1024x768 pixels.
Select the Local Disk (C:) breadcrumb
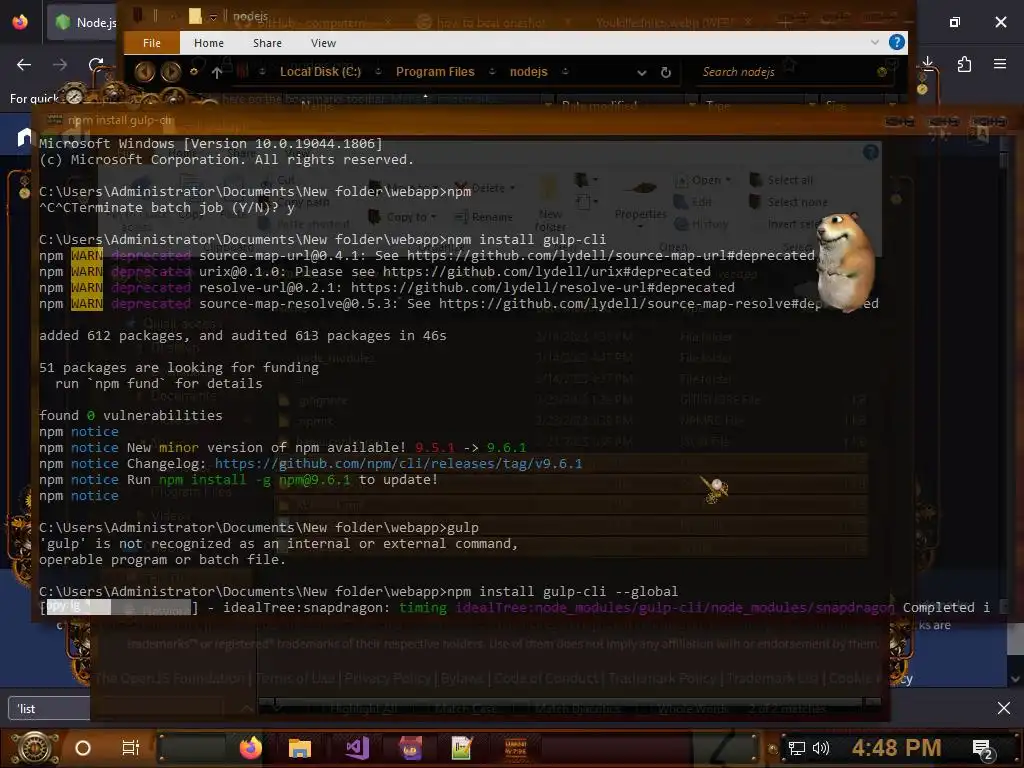320,72
